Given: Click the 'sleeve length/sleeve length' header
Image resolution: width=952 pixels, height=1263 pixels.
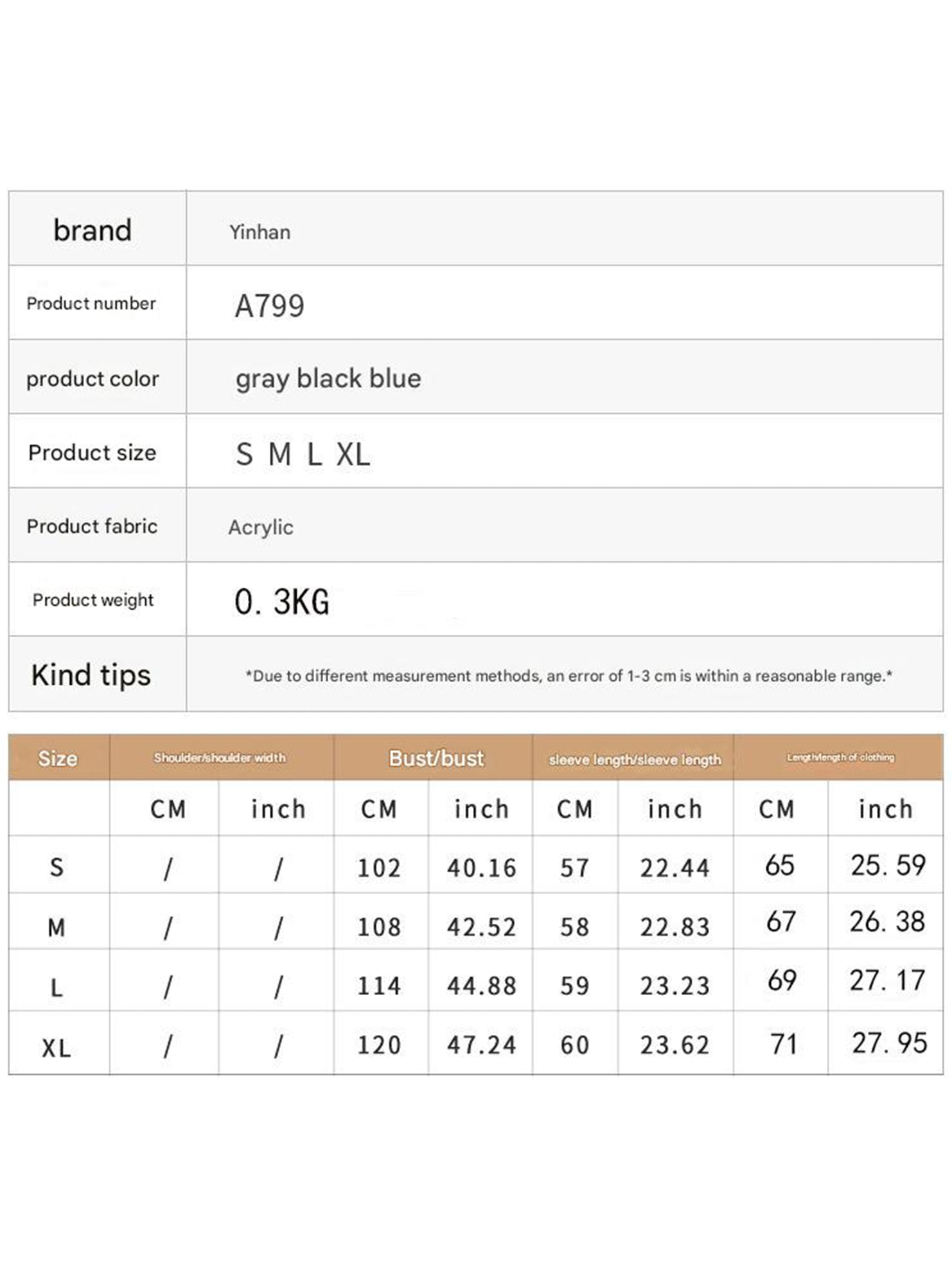Looking at the screenshot, I should click(x=635, y=759).
